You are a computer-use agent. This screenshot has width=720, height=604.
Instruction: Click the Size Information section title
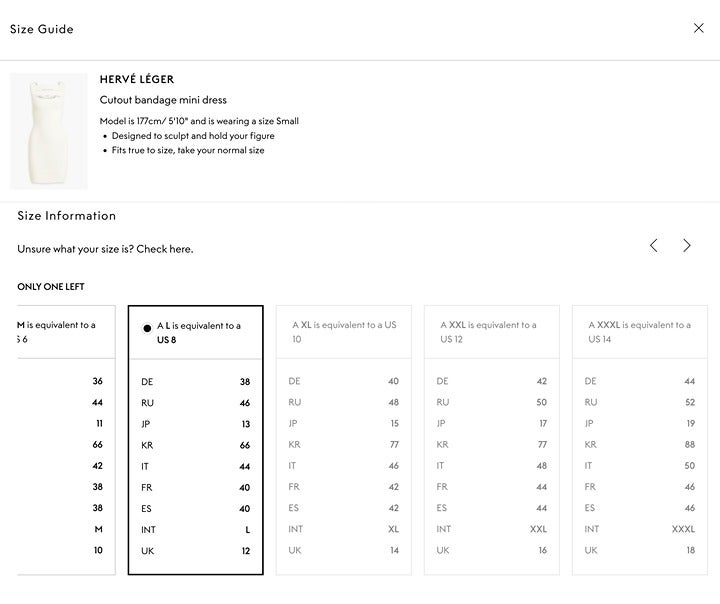(67, 215)
